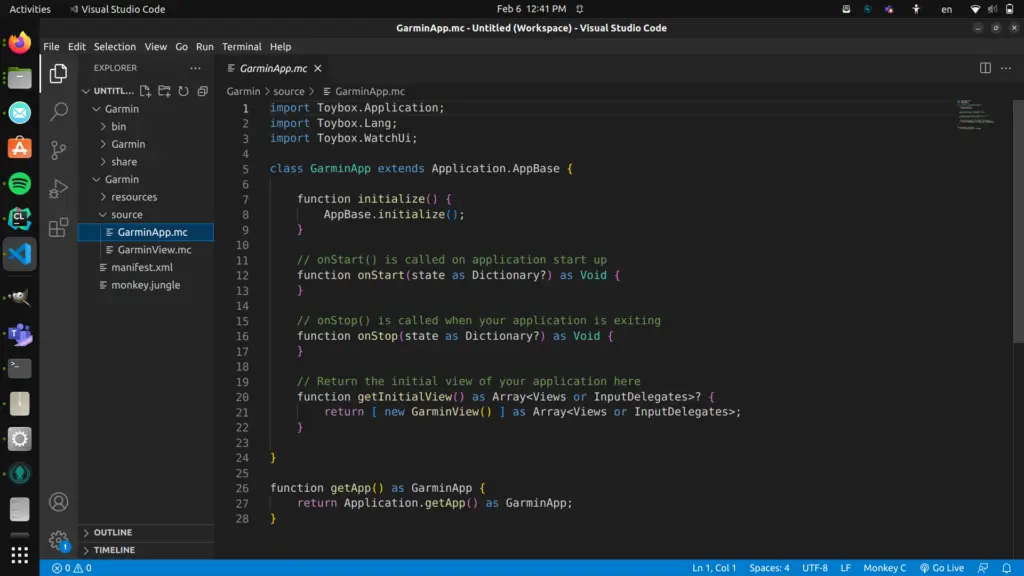Change indentation via Spaces: 4
Viewport: 1024px width, 576px height.
[x=769, y=568]
